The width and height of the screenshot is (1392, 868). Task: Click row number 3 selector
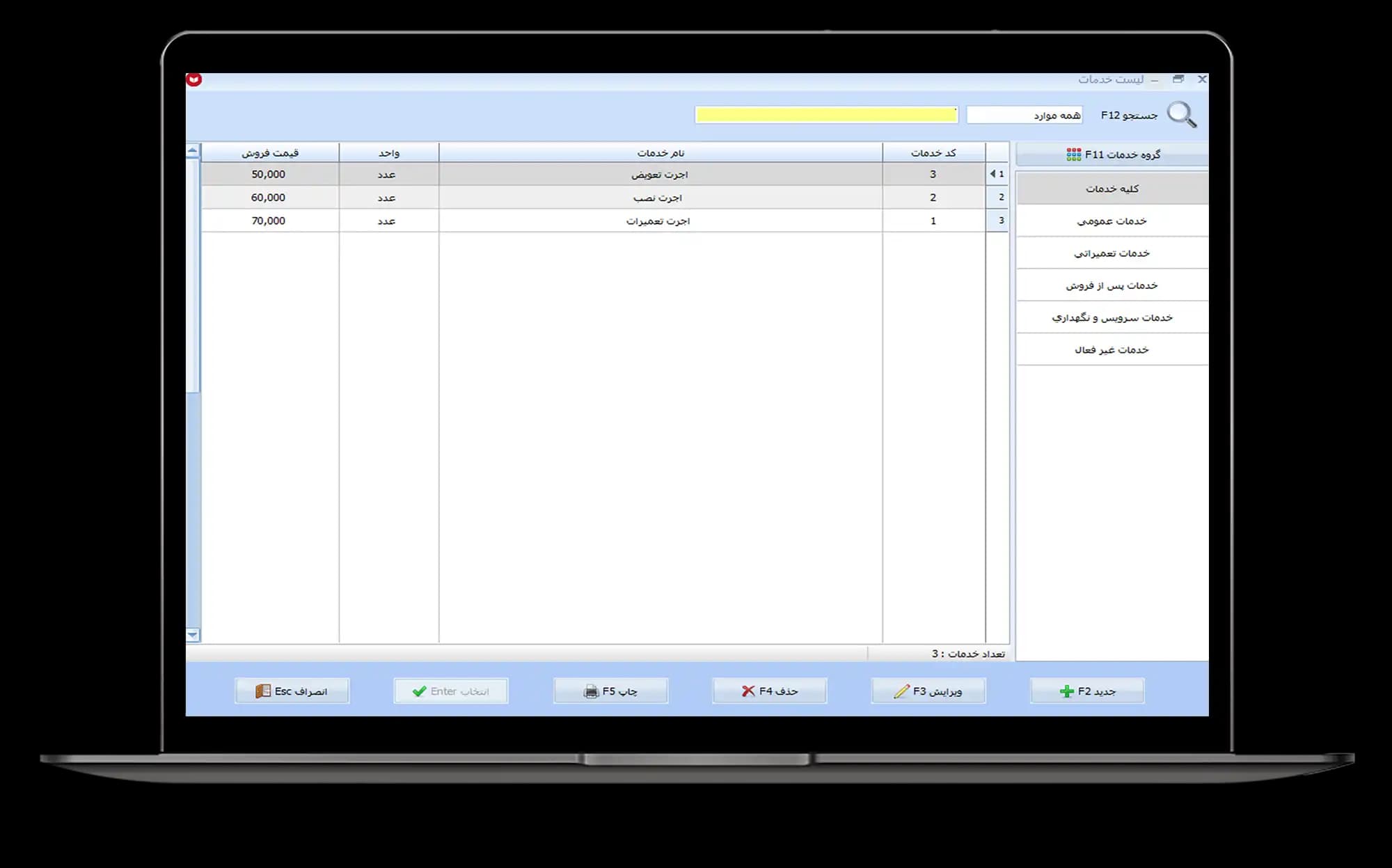coord(997,221)
